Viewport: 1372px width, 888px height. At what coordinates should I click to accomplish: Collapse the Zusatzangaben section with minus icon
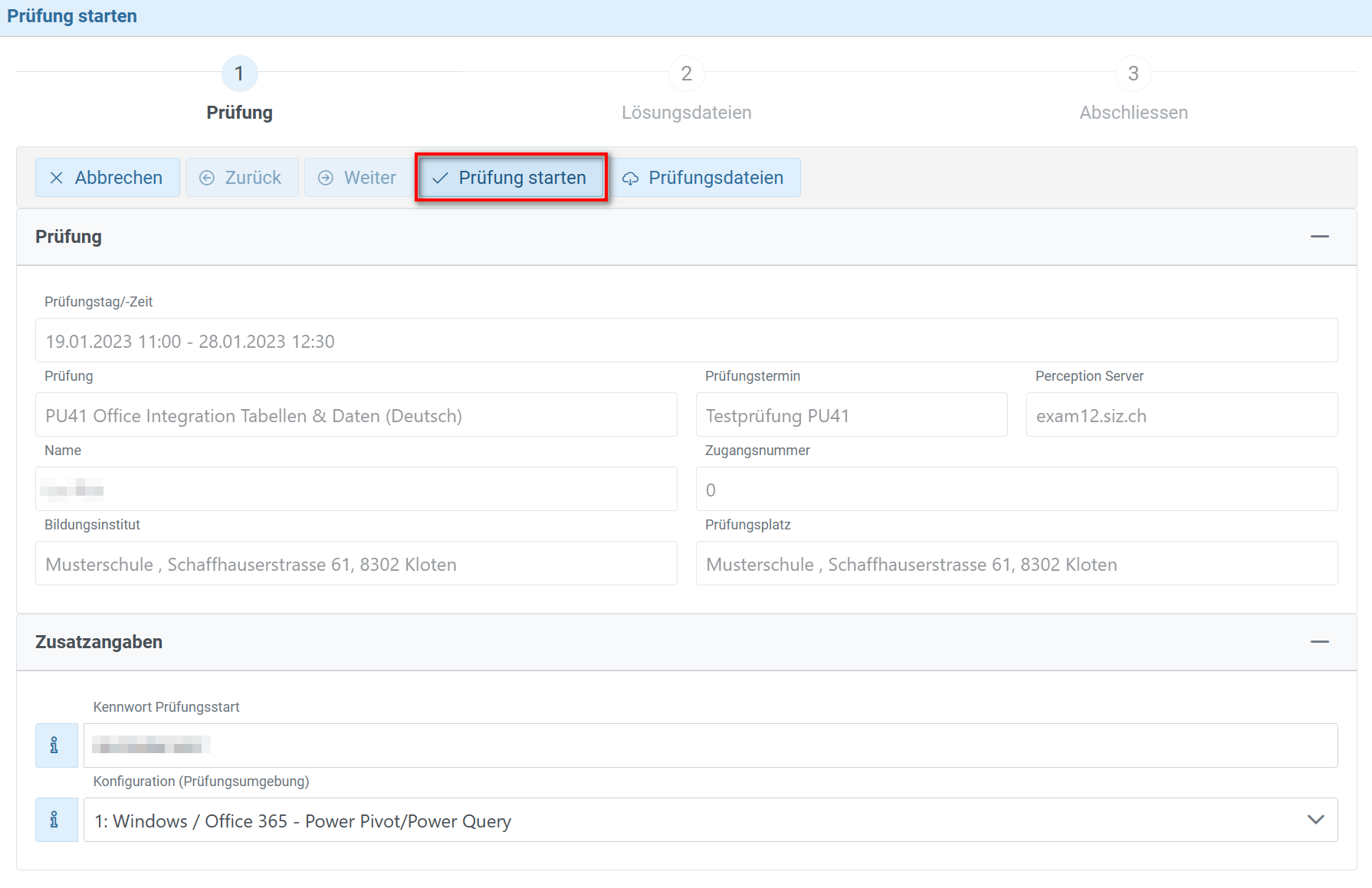click(x=1320, y=642)
